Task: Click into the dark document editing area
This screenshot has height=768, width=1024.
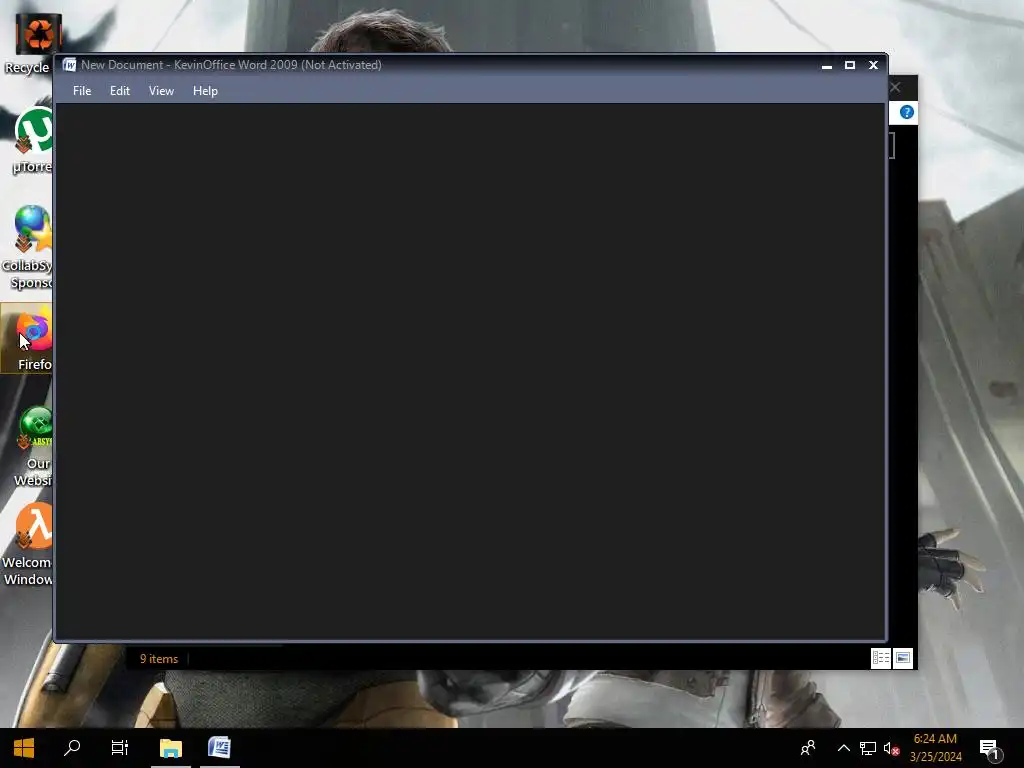Action: 470,370
